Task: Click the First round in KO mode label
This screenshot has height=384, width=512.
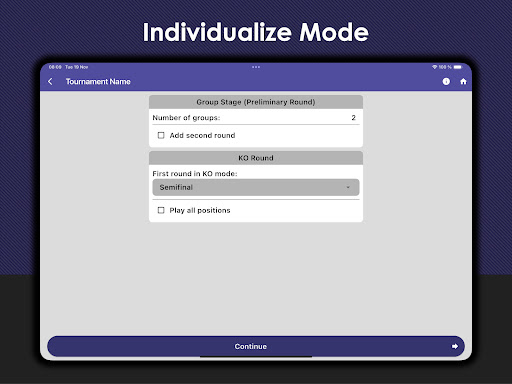Action: tap(195, 174)
